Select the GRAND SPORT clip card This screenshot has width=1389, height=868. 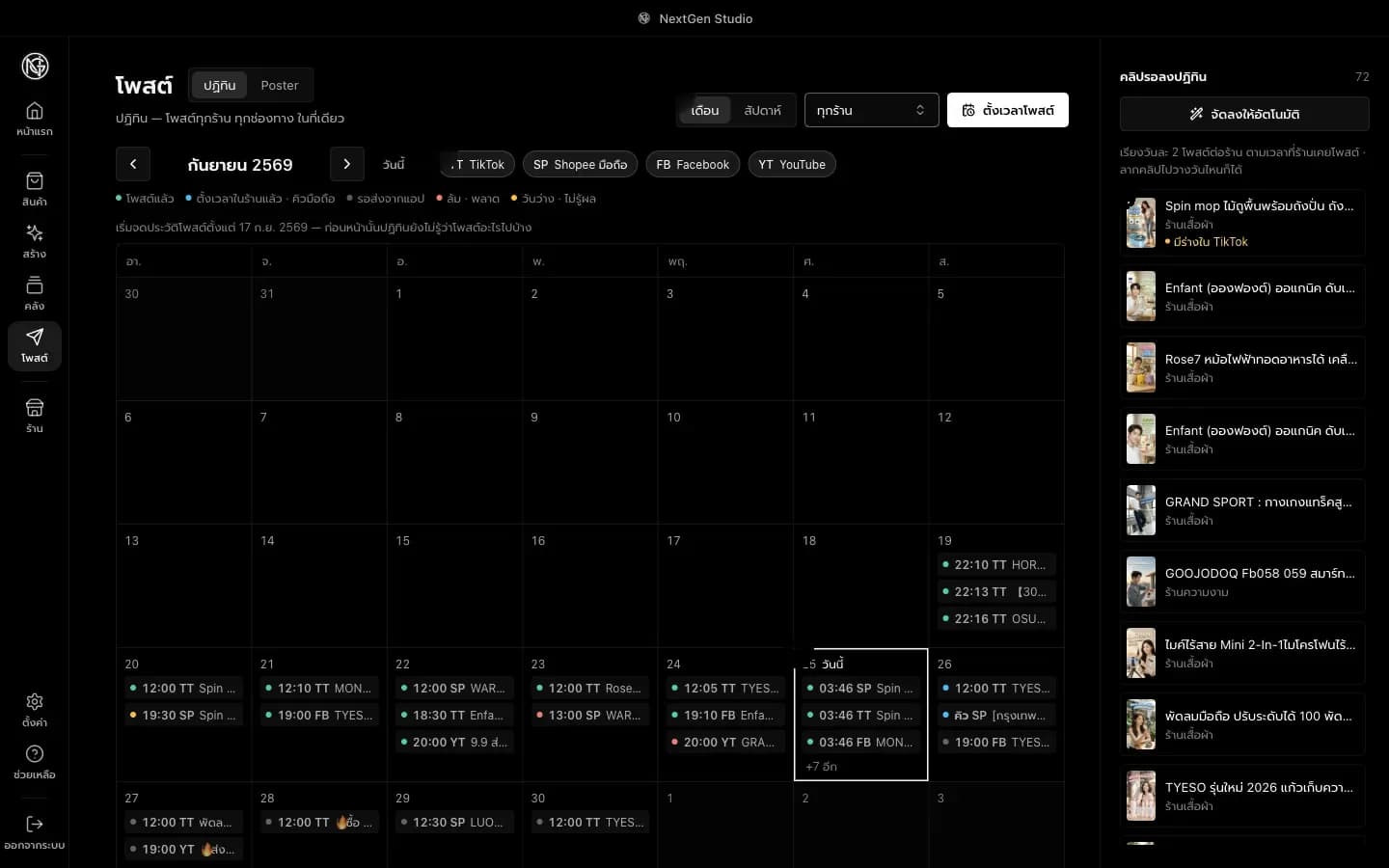(1242, 510)
